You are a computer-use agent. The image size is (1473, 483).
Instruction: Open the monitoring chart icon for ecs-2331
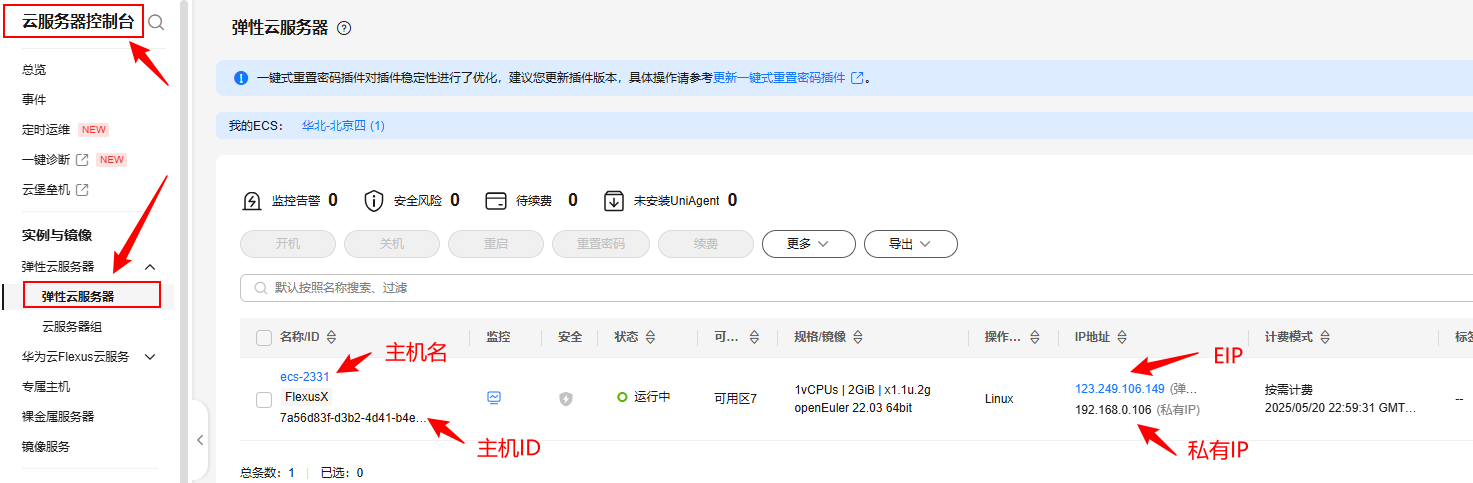[x=493, y=397]
